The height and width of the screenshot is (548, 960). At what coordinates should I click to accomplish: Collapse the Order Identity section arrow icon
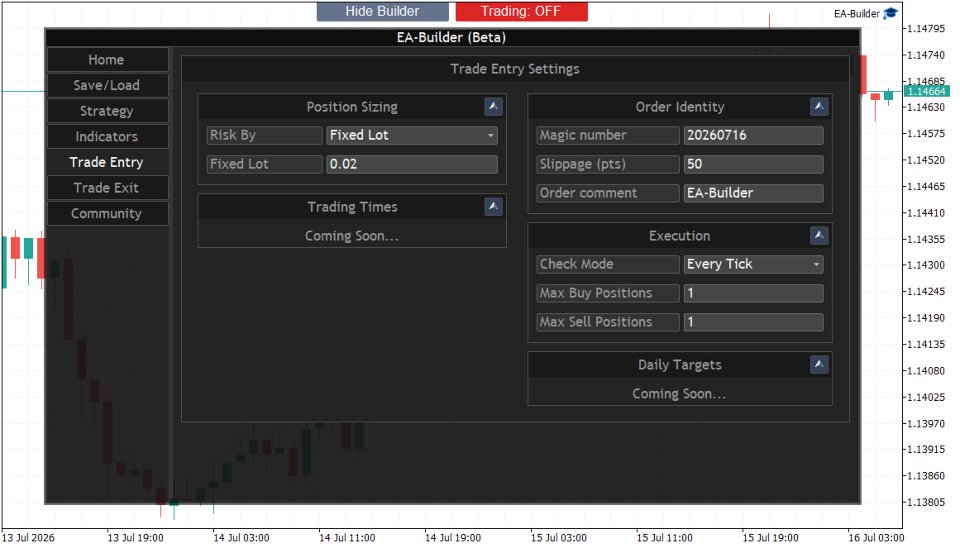(x=819, y=107)
